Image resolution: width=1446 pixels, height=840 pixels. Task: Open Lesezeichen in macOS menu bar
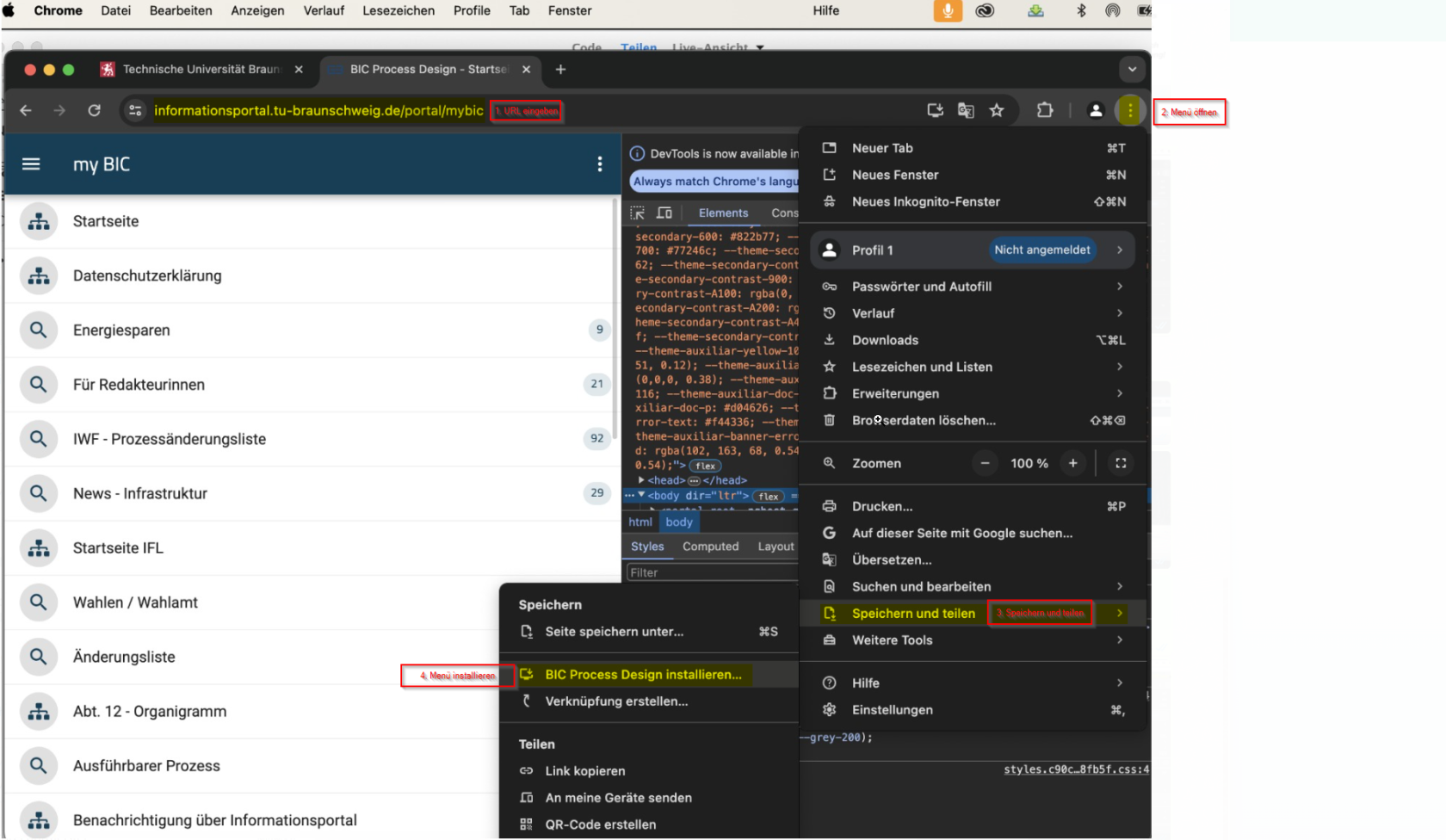[399, 10]
